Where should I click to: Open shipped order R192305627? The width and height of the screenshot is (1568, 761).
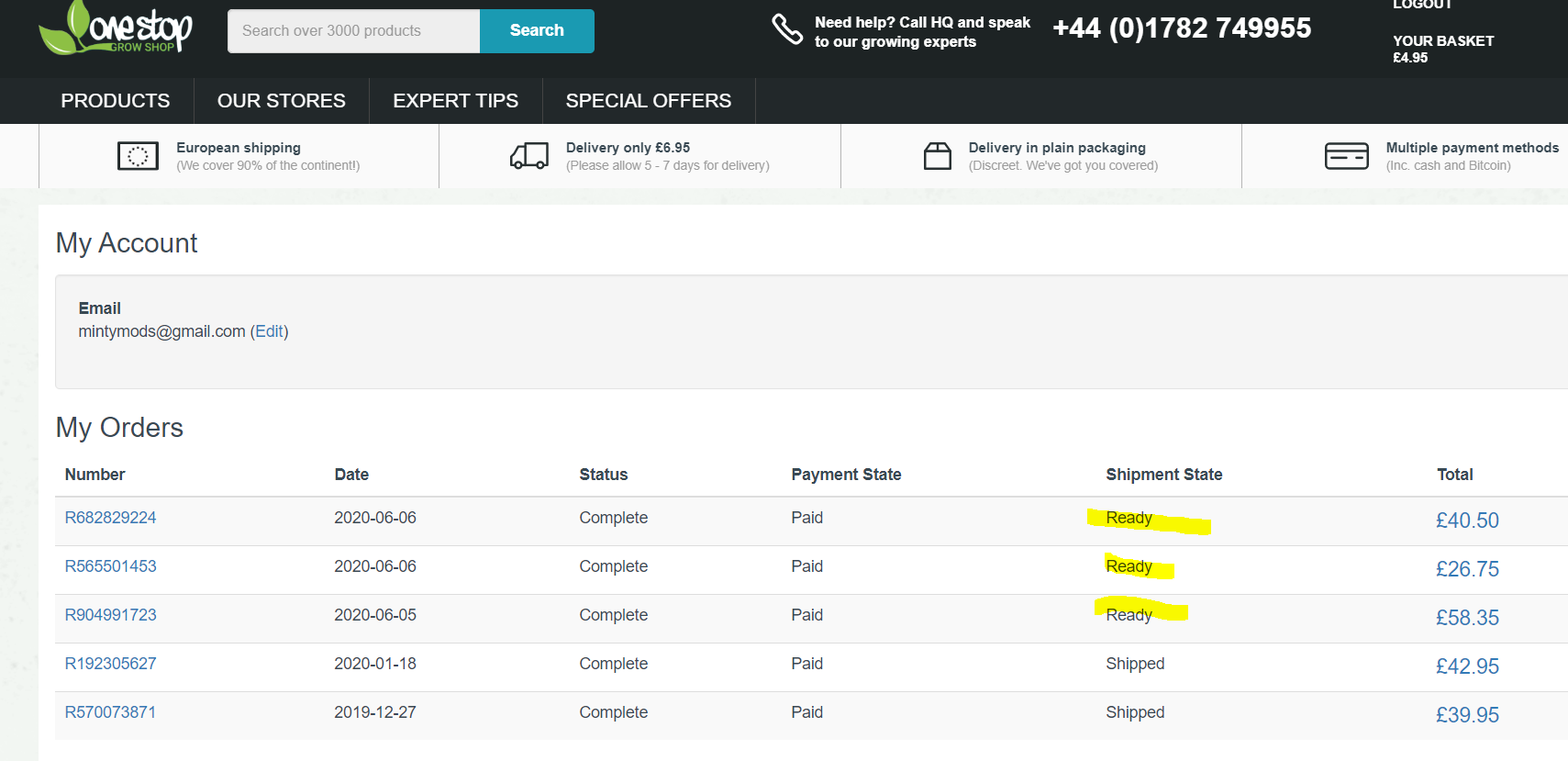click(110, 664)
